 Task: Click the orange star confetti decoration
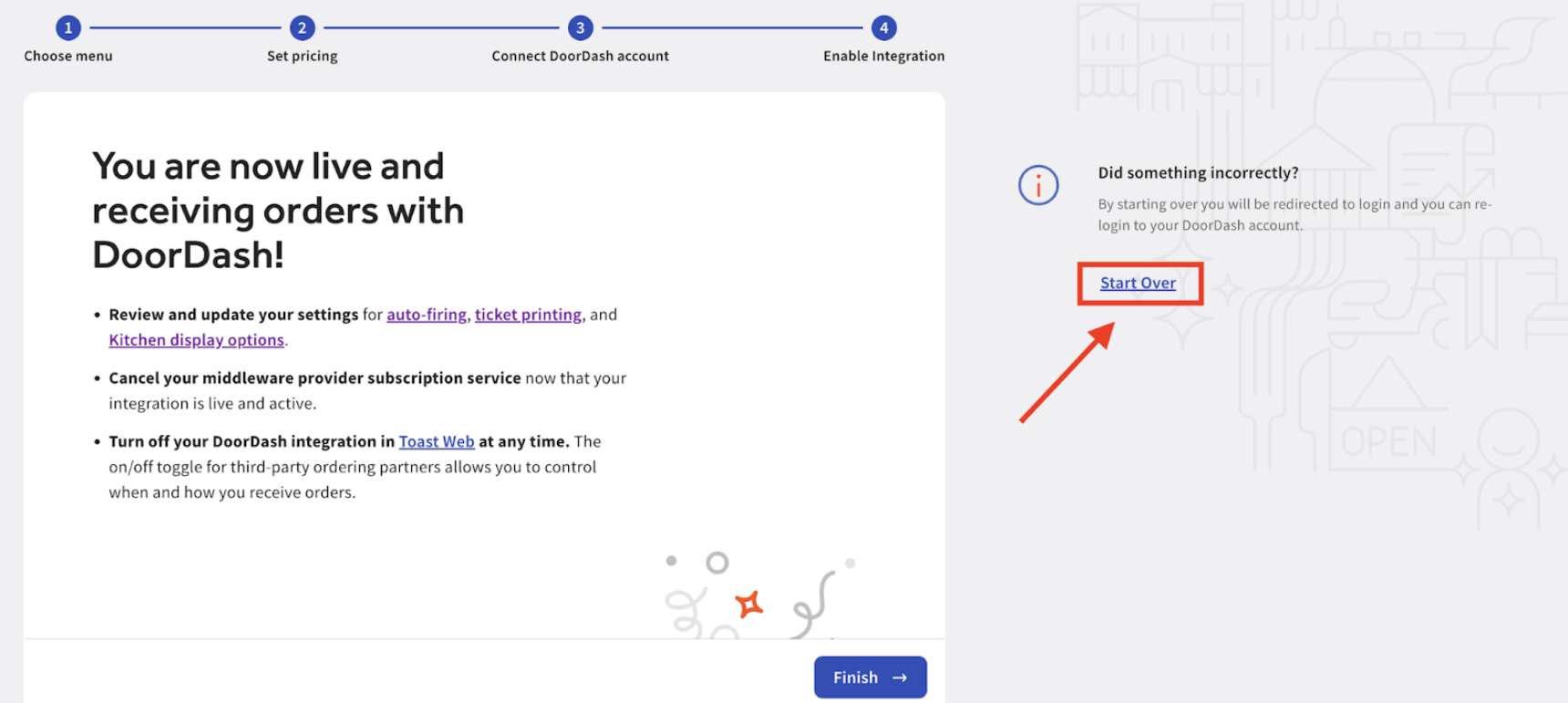tap(749, 604)
